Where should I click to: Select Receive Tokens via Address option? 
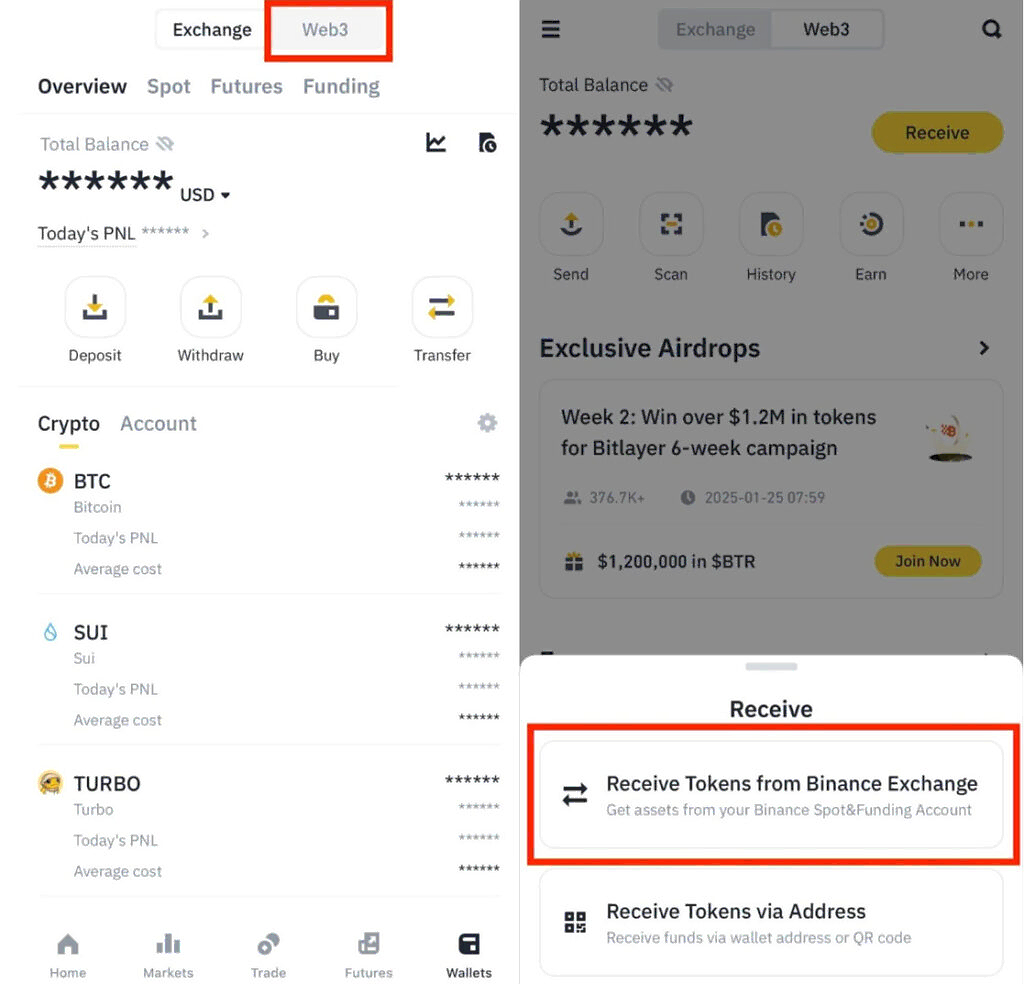tap(771, 923)
